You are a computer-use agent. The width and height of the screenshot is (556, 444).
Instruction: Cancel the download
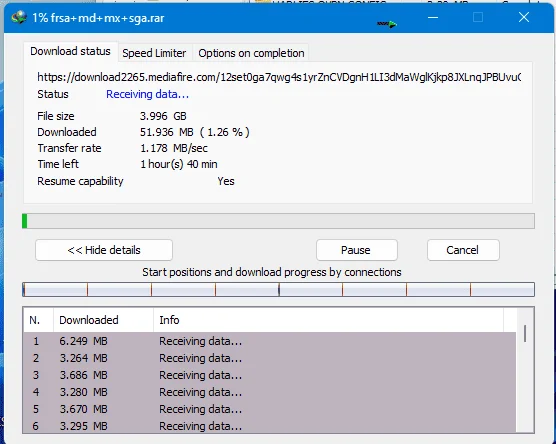463,250
